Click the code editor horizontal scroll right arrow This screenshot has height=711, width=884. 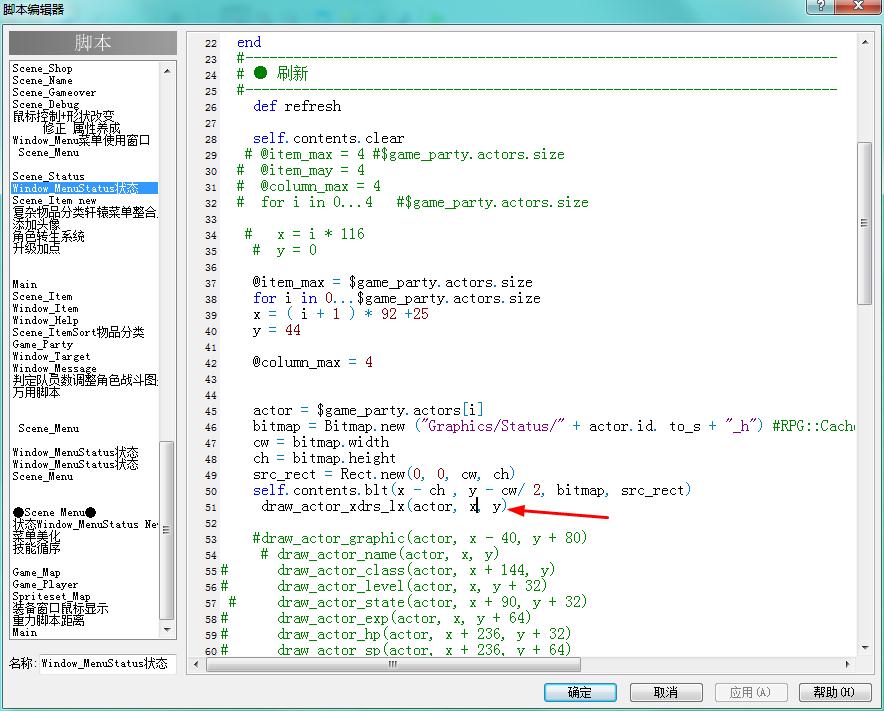[x=847, y=664]
